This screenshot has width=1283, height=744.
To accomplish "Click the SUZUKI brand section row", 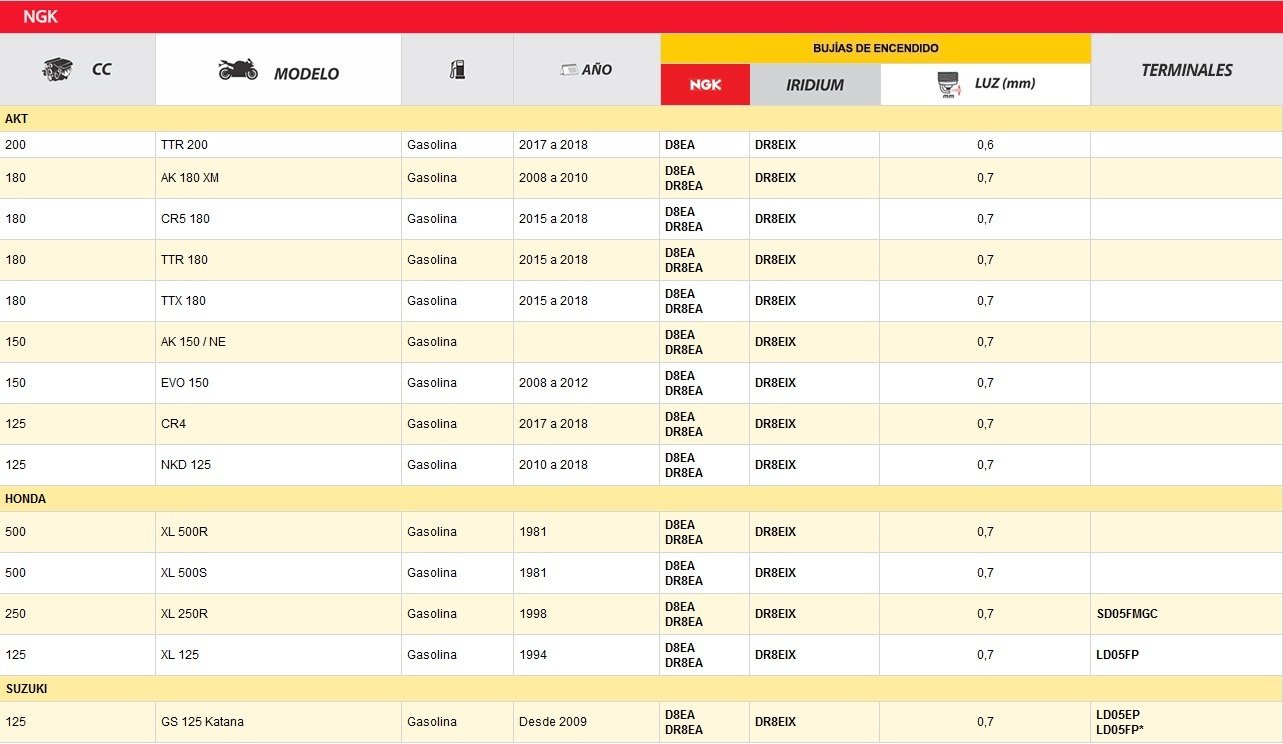I will [641, 689].
